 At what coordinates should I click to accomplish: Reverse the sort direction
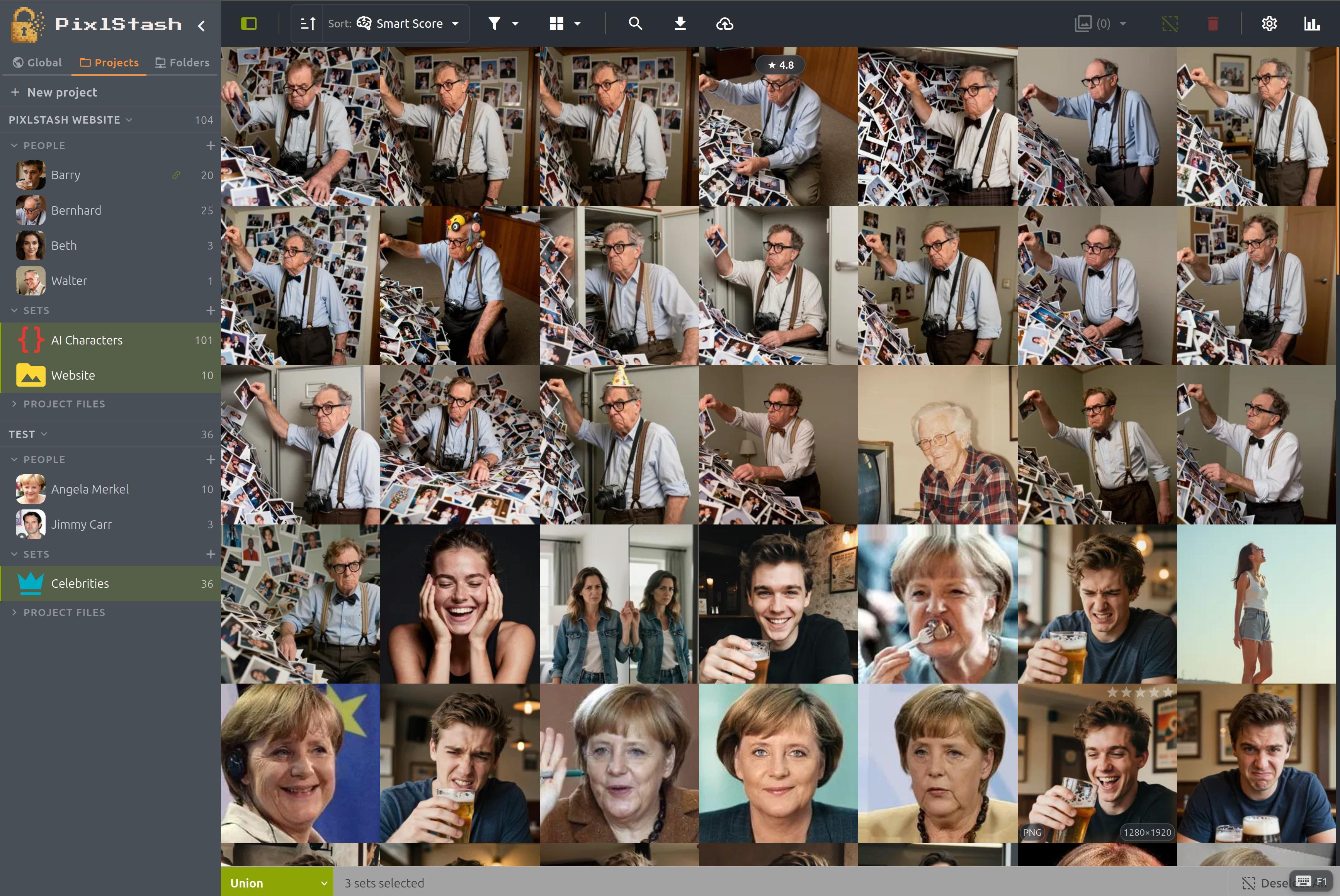point(308,24)
